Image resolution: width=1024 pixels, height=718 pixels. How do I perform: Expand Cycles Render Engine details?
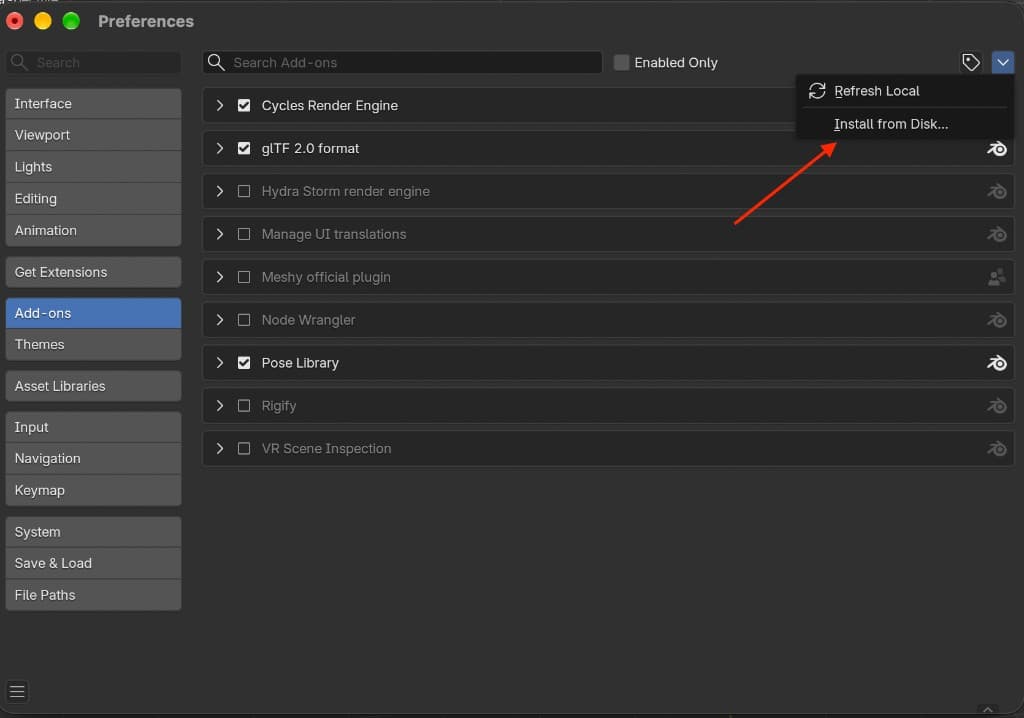coord(220,105)
